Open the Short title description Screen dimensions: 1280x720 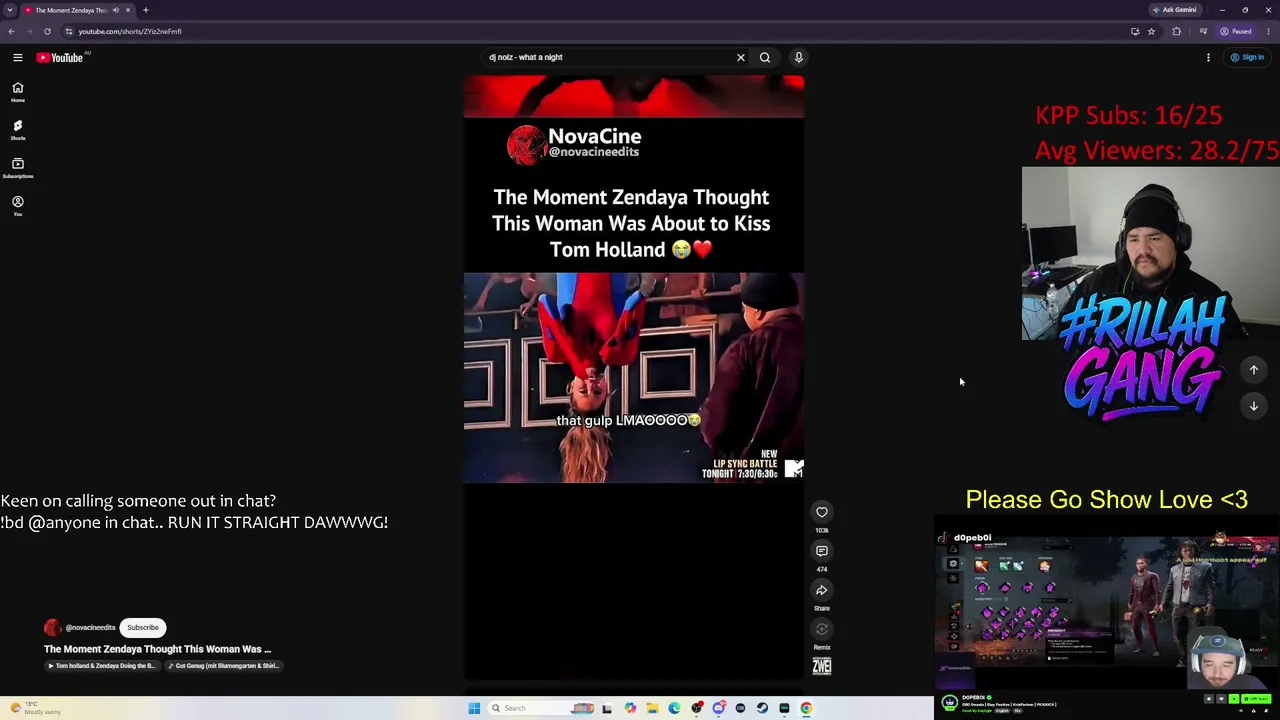[157, 649]
